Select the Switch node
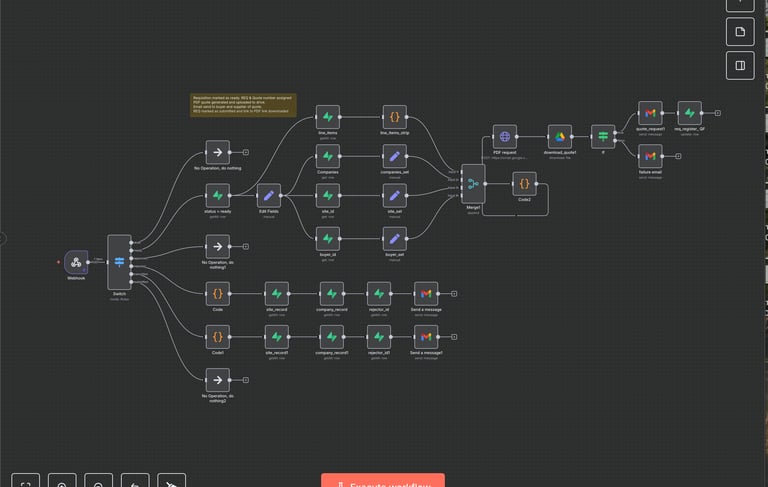The height and width of the screenshot is (487, 768). (120, 262)
